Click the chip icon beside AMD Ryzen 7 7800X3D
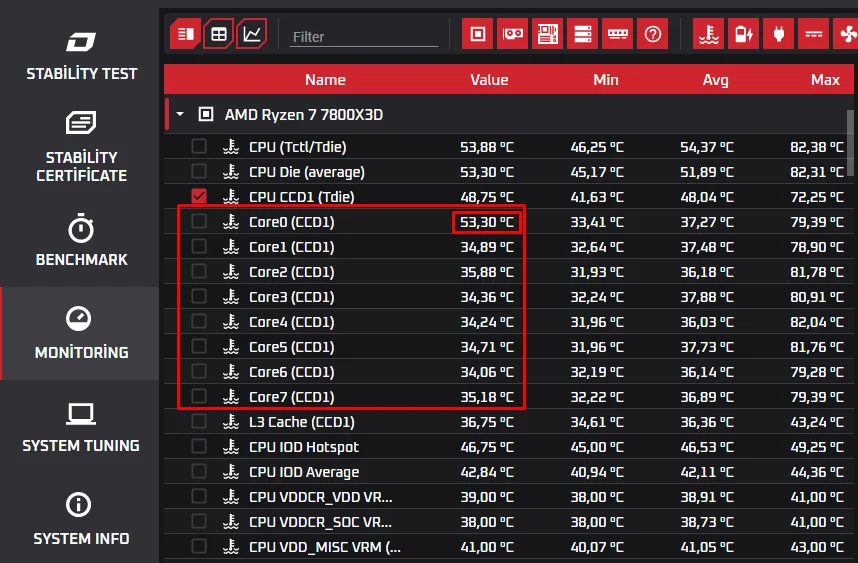 (206, 114)
